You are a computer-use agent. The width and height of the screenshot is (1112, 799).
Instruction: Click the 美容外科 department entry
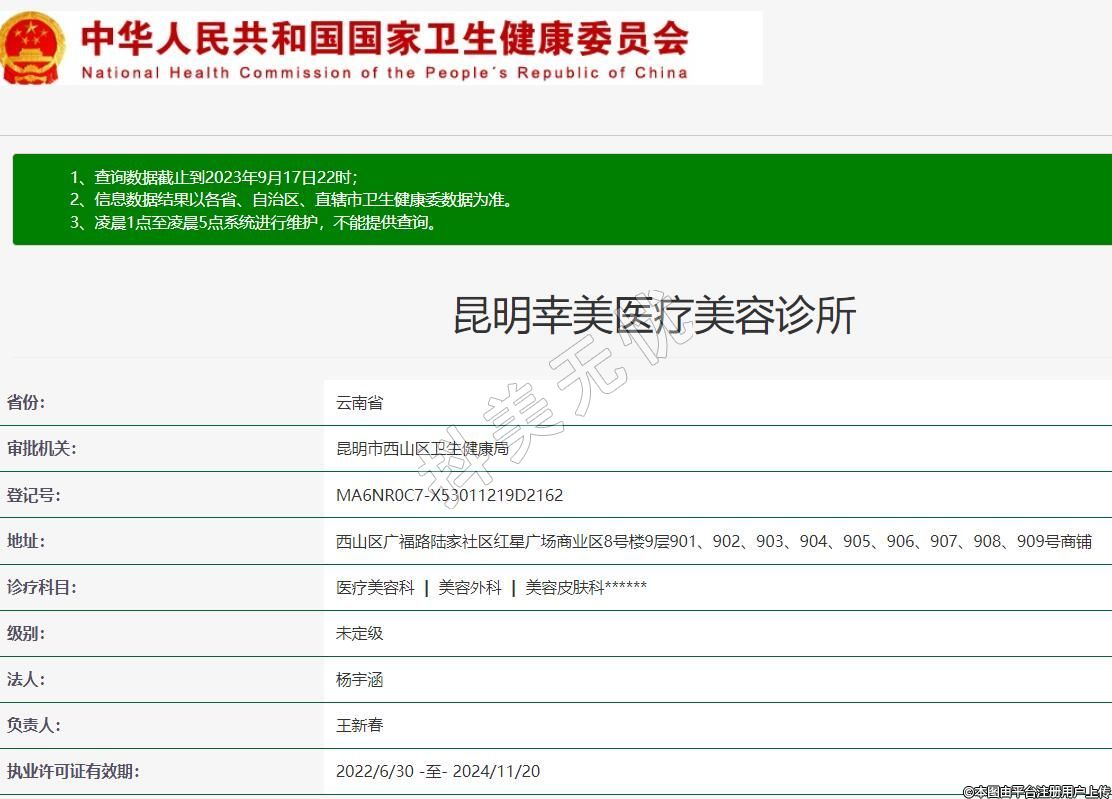470,587
